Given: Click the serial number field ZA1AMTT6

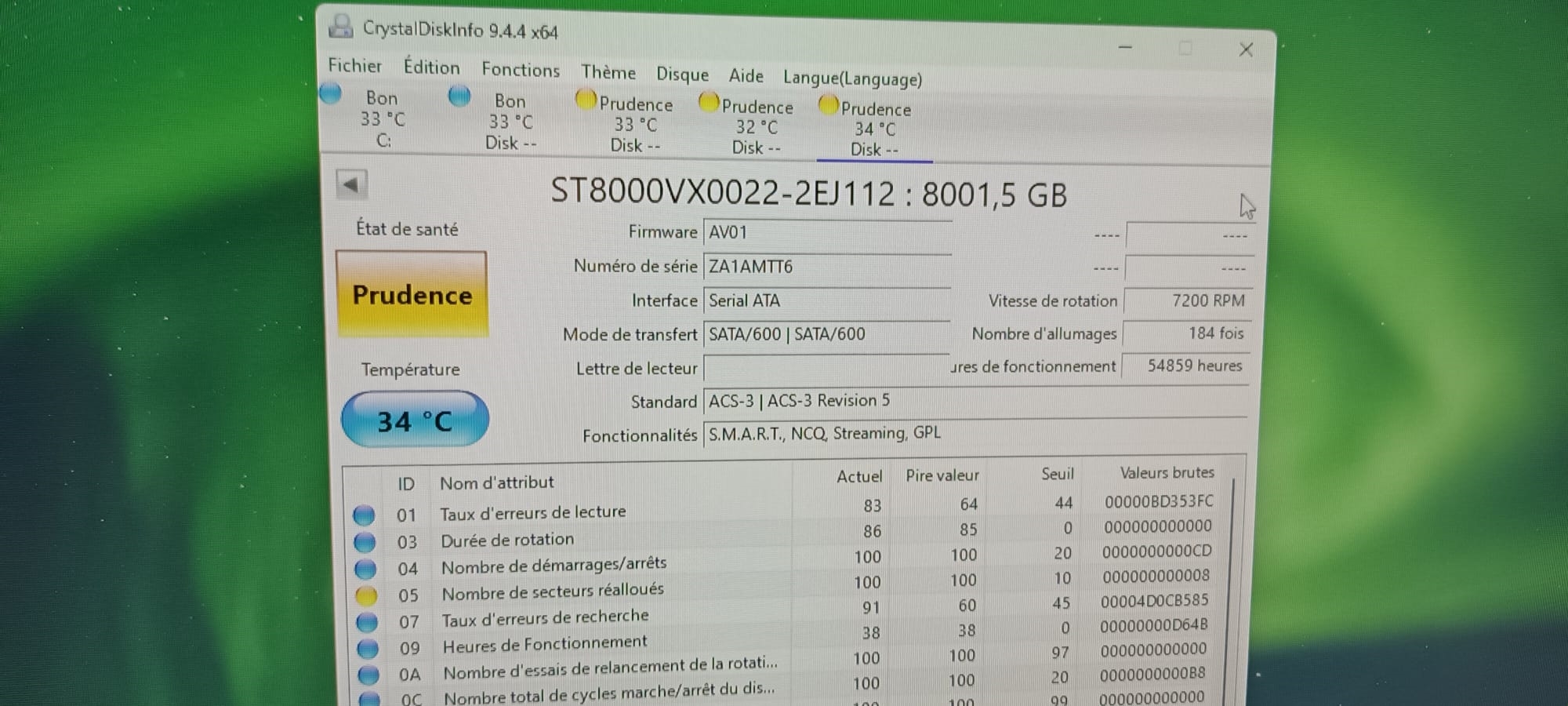Looking at the screenshot, I should coord(826,267).
